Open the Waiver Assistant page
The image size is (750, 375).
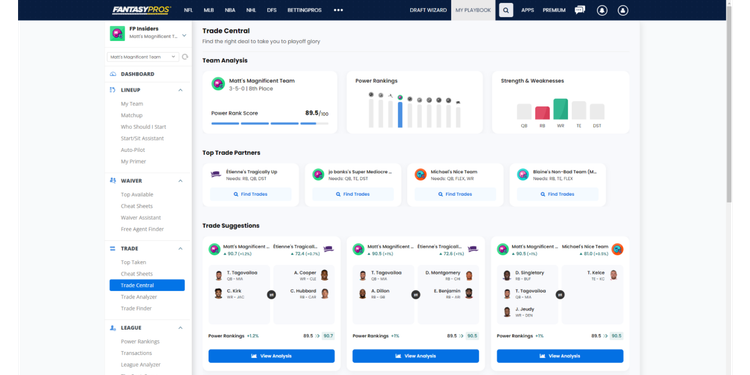(141, 218)
